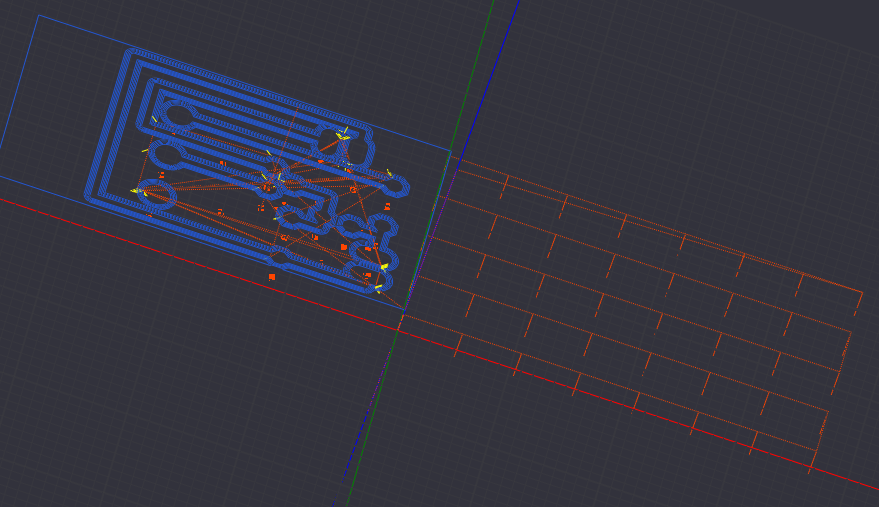
Task: Pick the top-left corner of the blue outline
Action: pos(38,16)
